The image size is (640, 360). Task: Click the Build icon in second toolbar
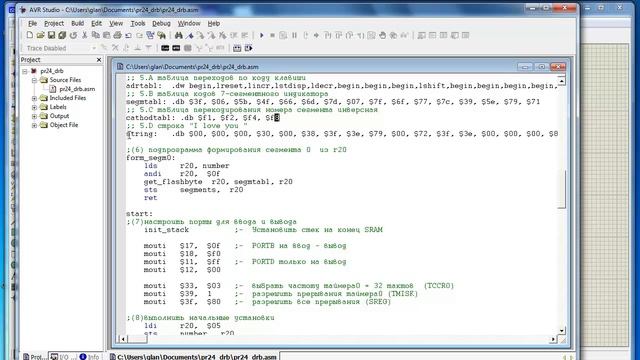pos(237,48)
